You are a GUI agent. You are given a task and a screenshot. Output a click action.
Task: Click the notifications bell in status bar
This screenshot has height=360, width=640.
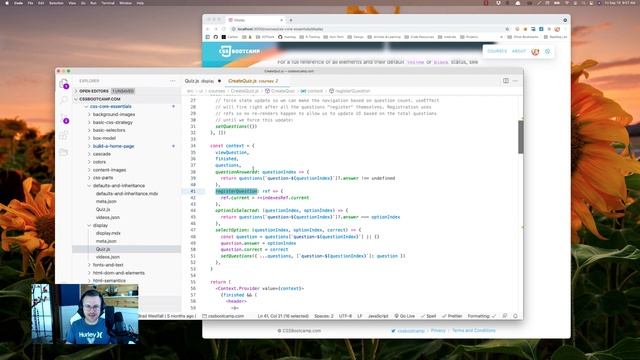(x=515, y=316)
